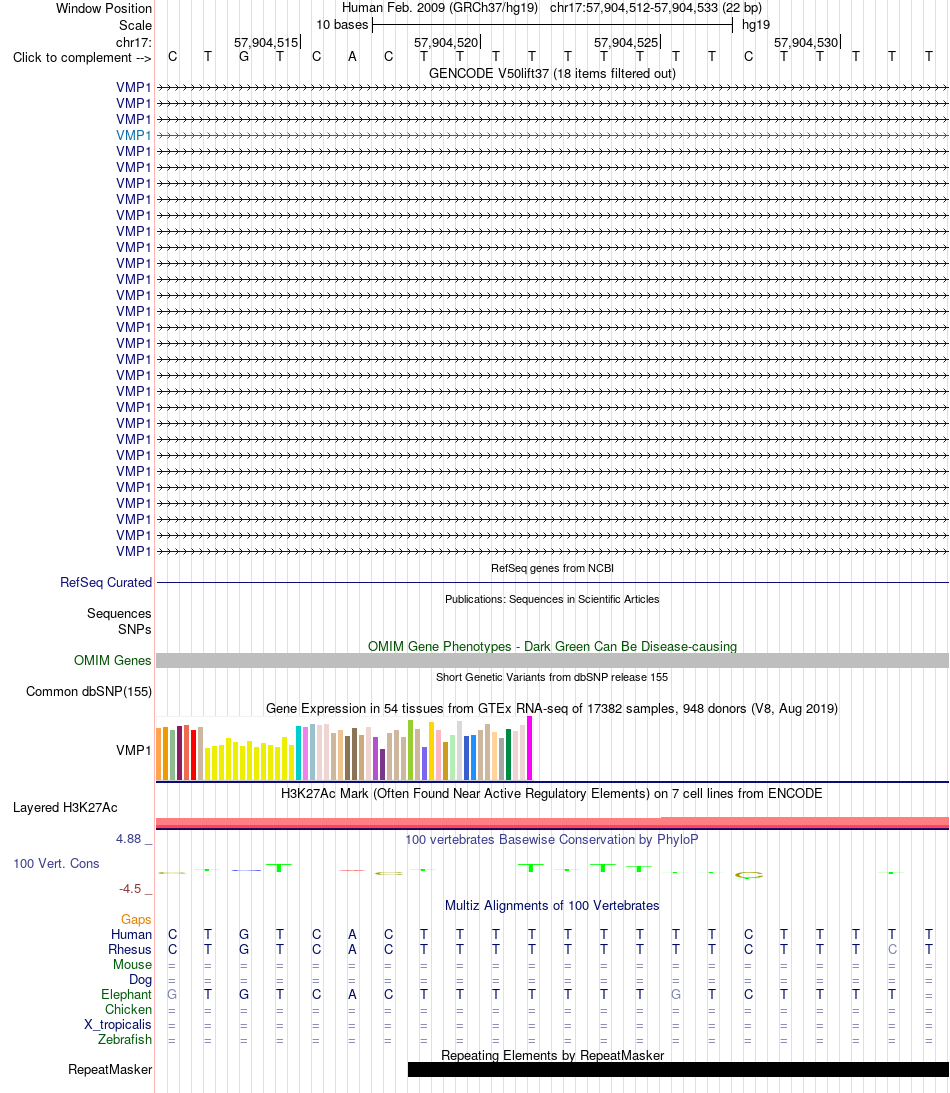Click the RefSeq Curated track label
Image resolution: width=950 pixels, height=1093 pixels.
(x=106, y=582)
